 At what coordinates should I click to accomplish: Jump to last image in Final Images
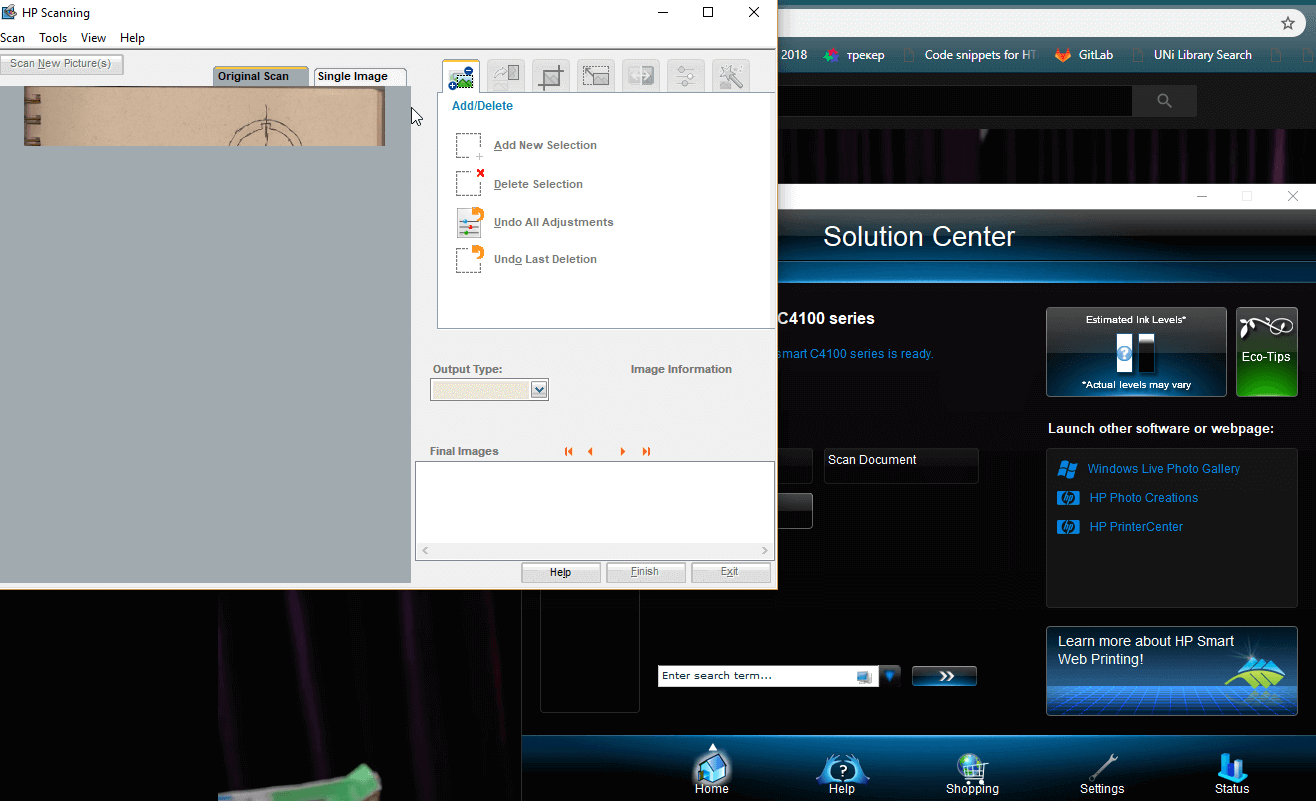pos(646,452)
